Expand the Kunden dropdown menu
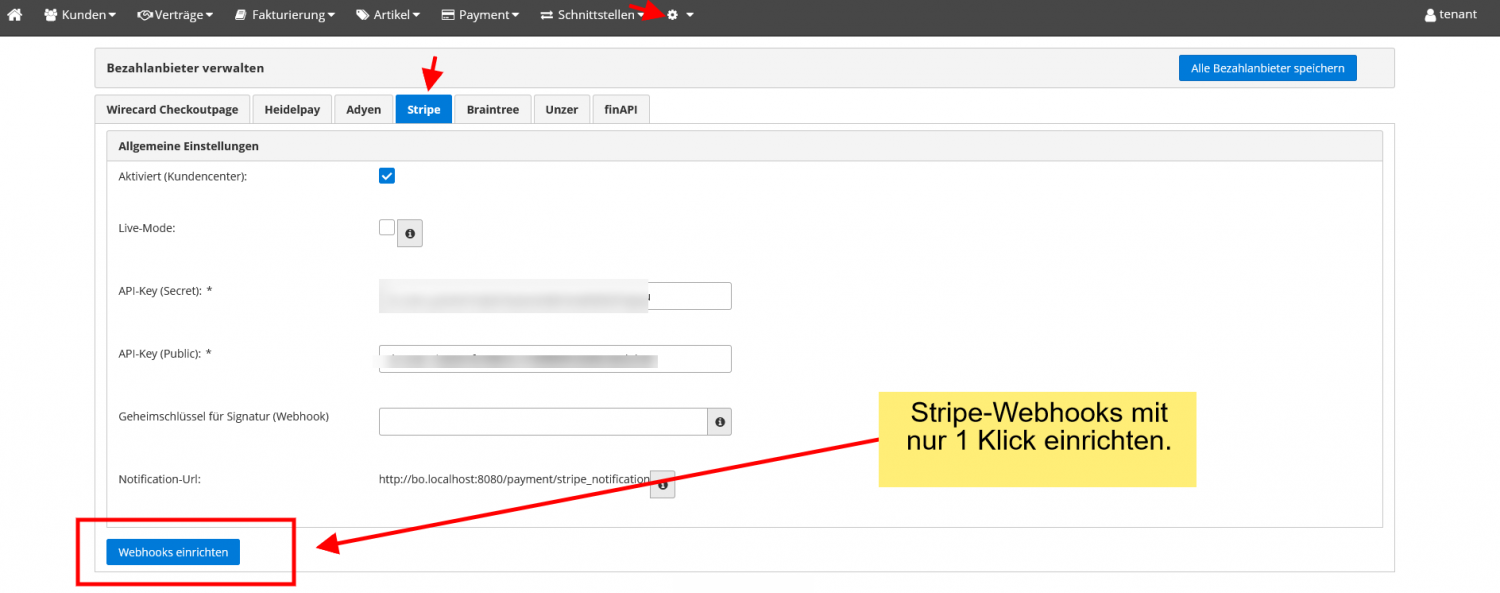Viewport: 1500px width, 593px height. [80, 15]
